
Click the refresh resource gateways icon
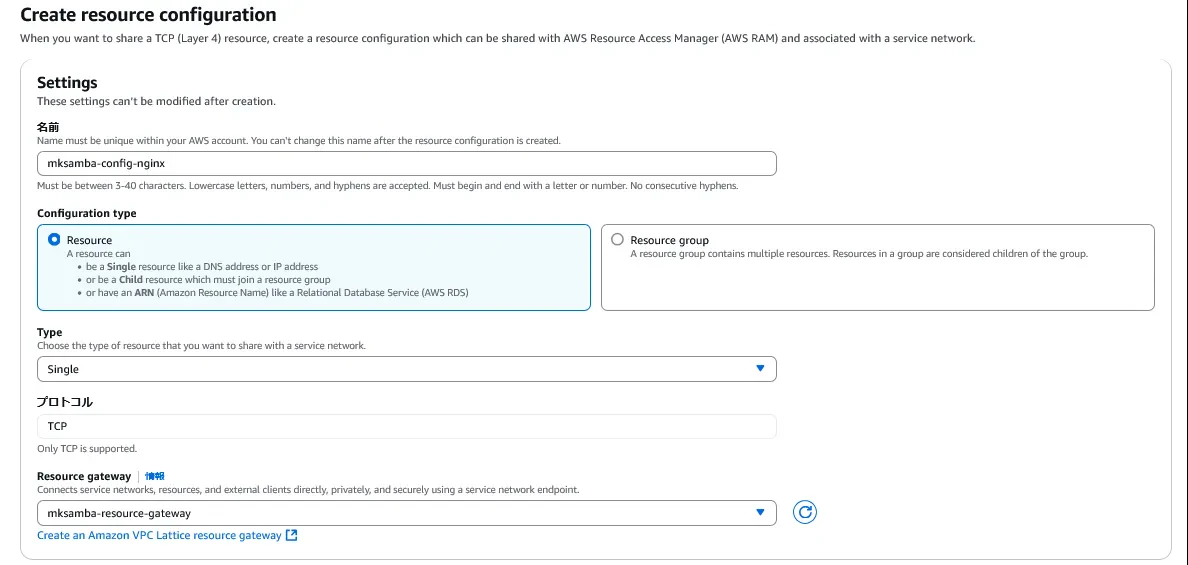[x=805, y=513]
